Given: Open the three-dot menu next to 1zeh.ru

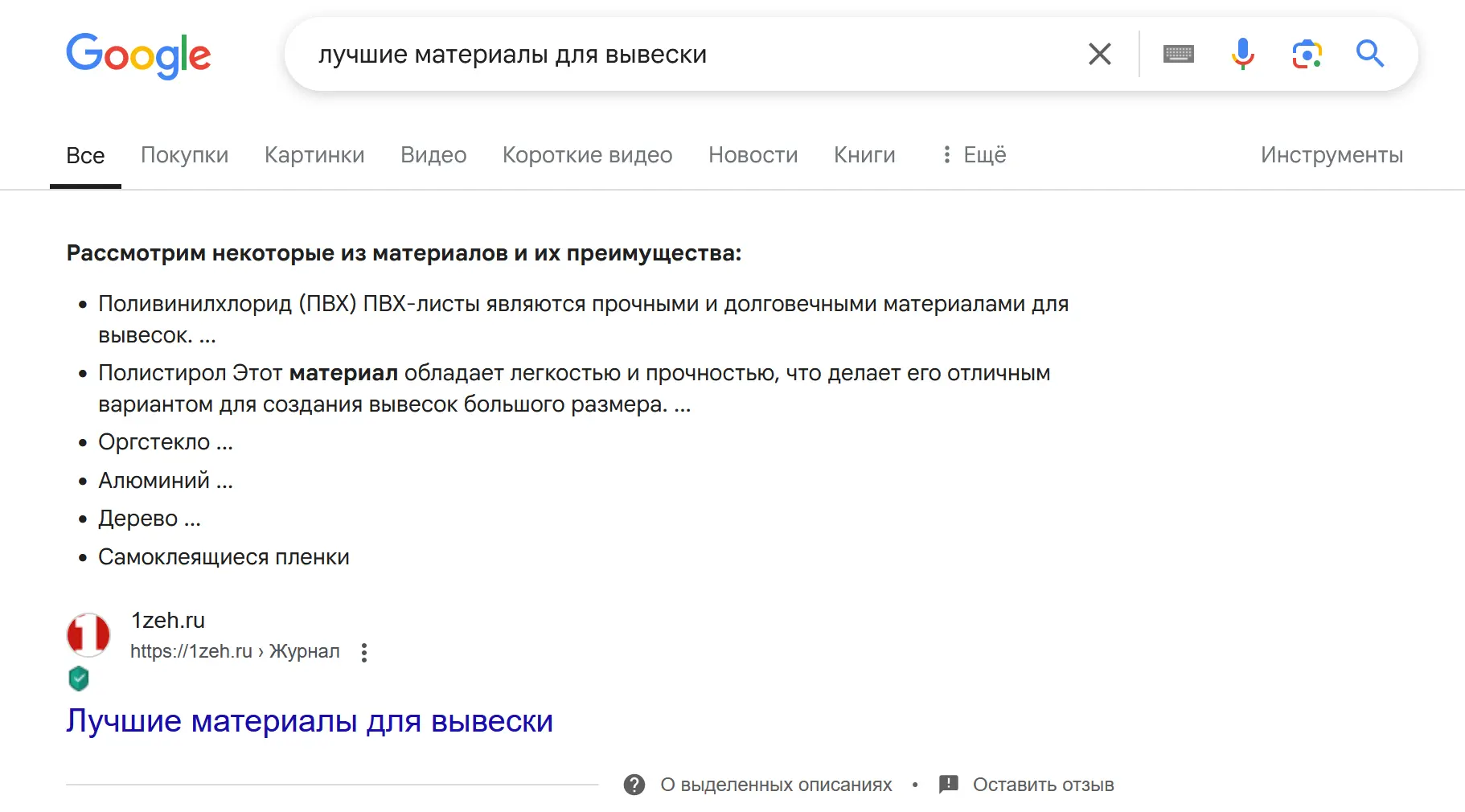Looking at the screenshot, I should click(x=364, y=651).
